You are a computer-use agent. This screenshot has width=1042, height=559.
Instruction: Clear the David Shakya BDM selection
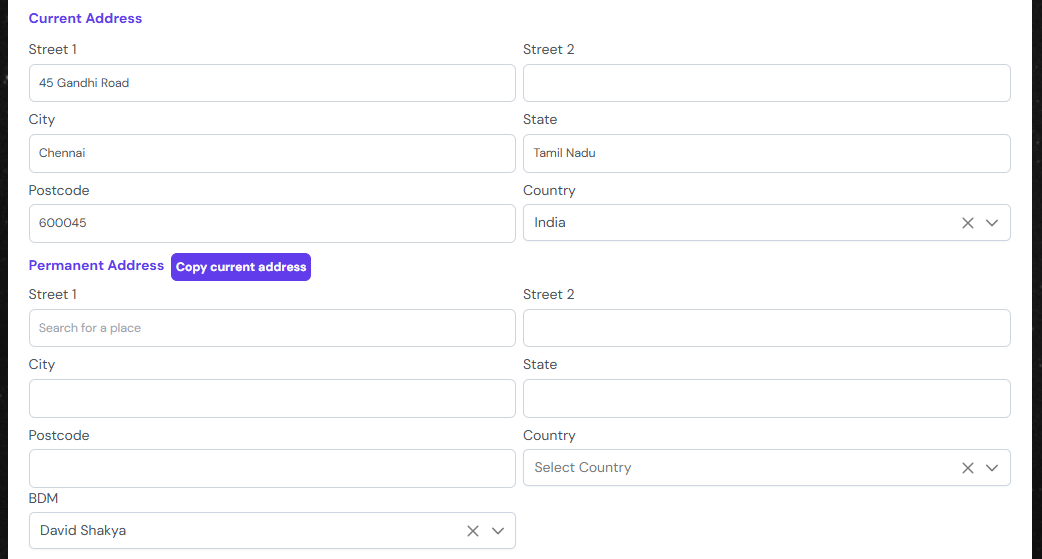[x=473, y=531]
